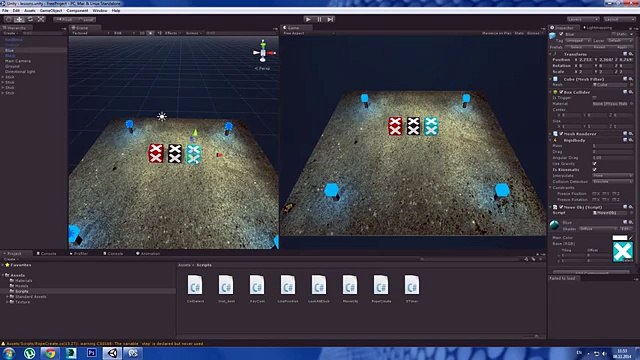Open the File menu
The image size is (640, 360).
click(x=5, y=11)
